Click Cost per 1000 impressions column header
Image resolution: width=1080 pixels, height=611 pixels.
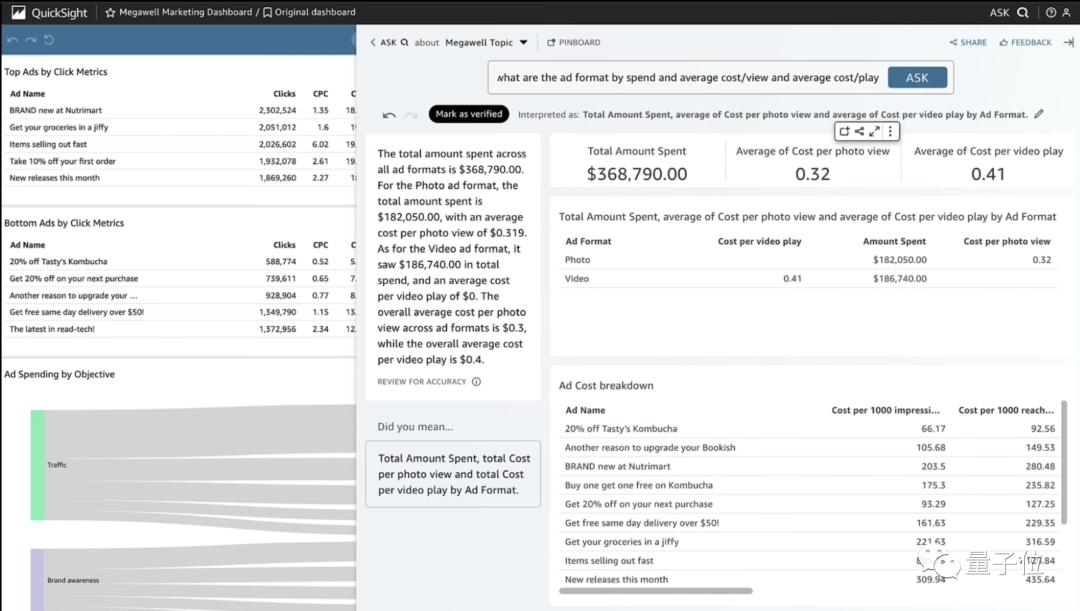click(885, 410)
